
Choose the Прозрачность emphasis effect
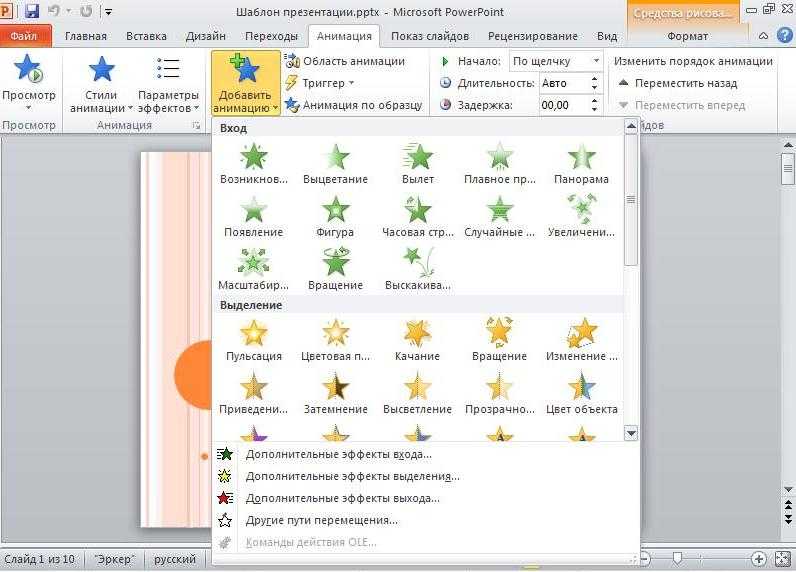500,393
